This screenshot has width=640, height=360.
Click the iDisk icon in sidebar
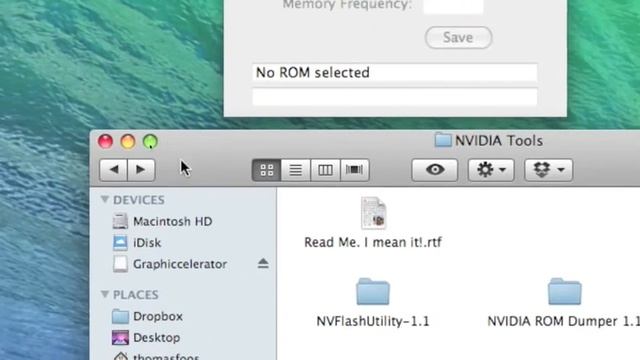tap(120, 243)
